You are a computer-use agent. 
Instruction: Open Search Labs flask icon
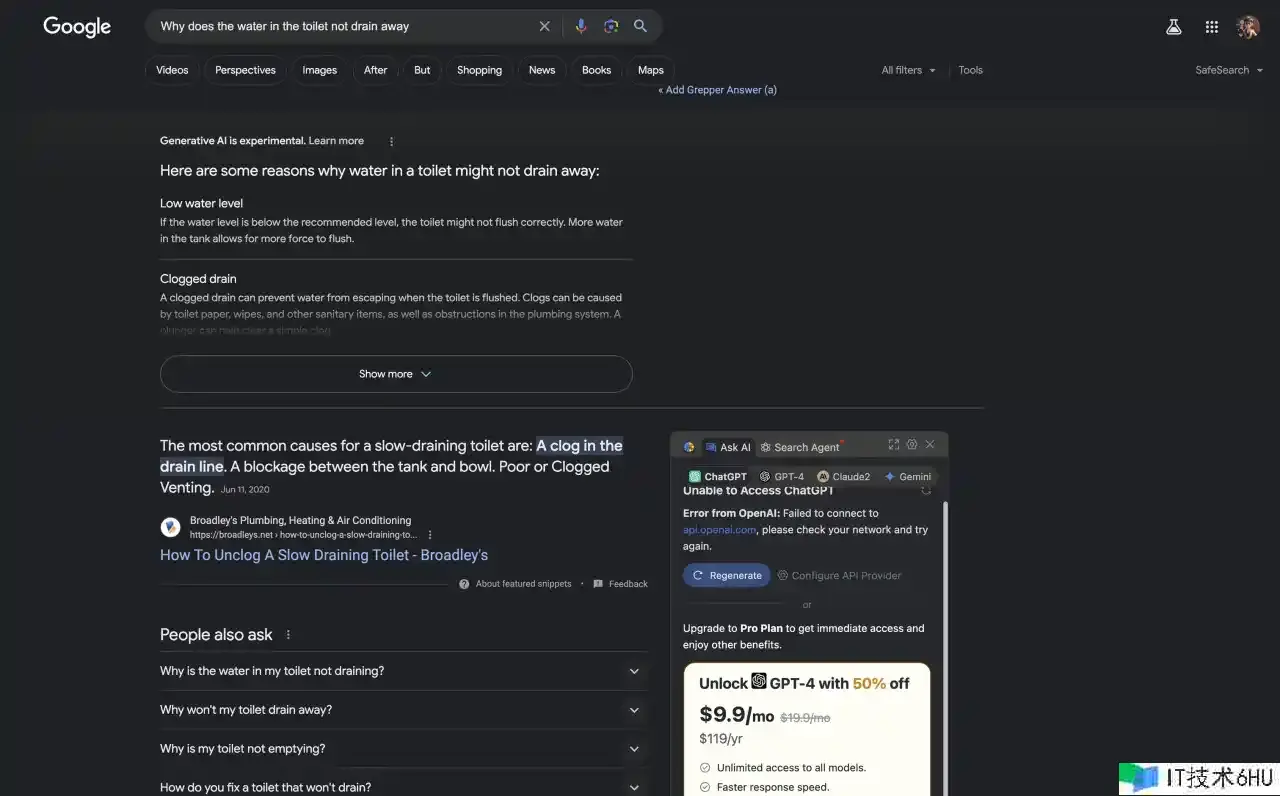click(1174, 27)
